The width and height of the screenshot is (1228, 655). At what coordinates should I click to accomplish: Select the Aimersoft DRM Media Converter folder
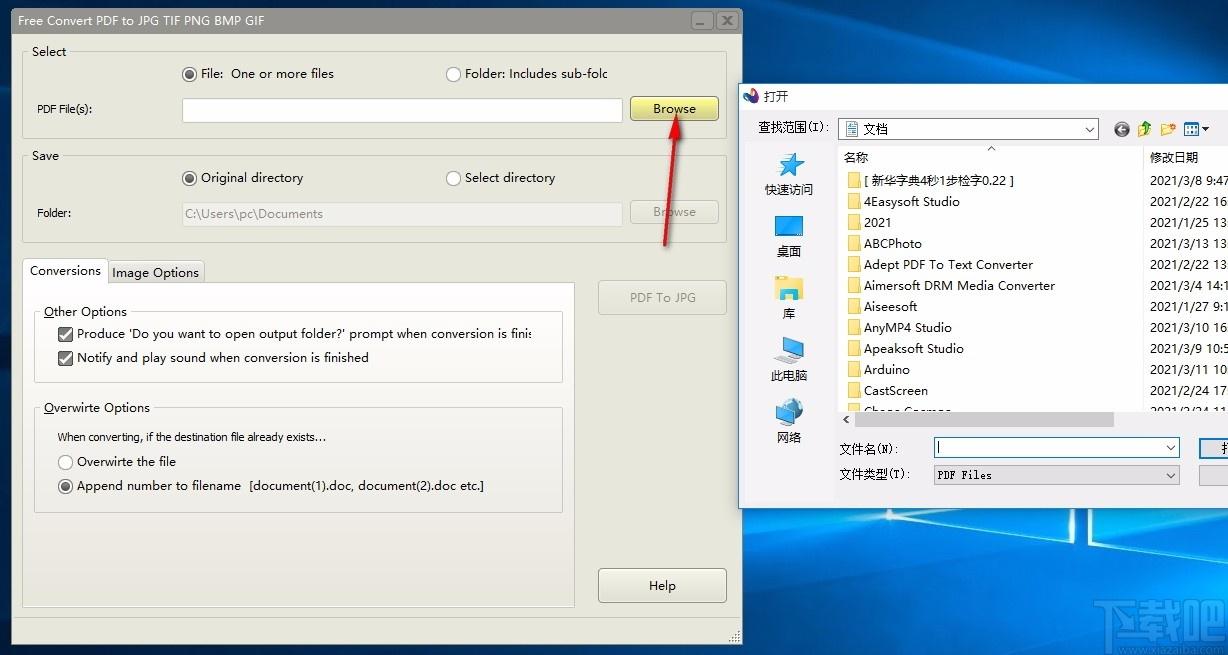coord(951,285)
